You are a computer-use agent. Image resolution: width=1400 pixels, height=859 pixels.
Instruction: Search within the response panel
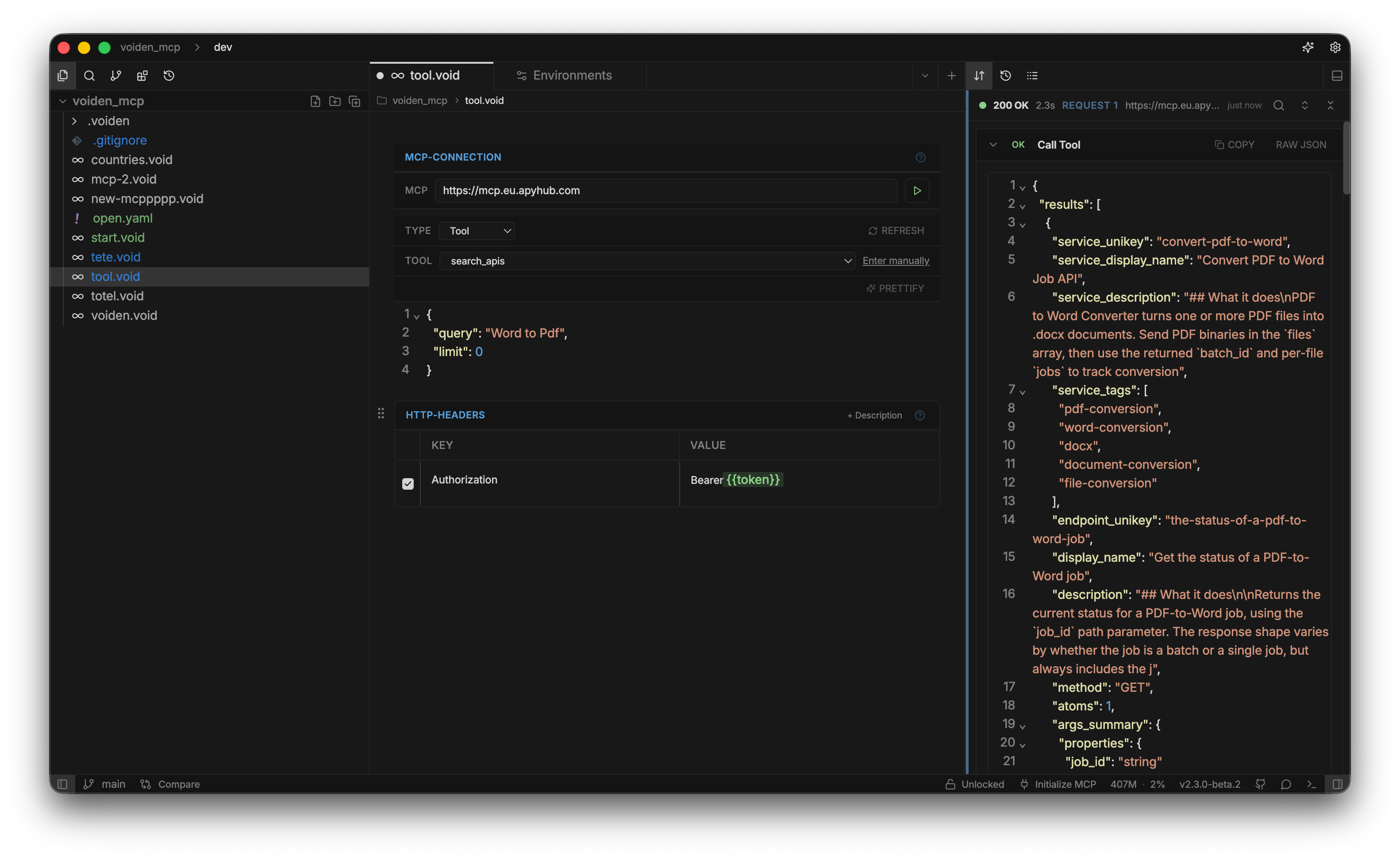[1278, 105]
